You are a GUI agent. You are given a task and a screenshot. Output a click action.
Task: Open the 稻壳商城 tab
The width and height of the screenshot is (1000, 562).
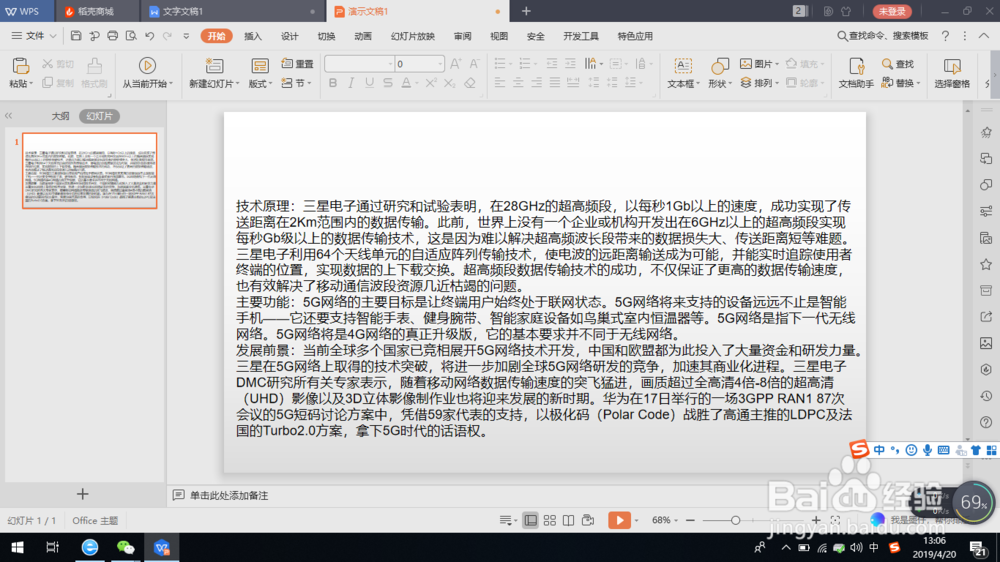tap(96, 11)
